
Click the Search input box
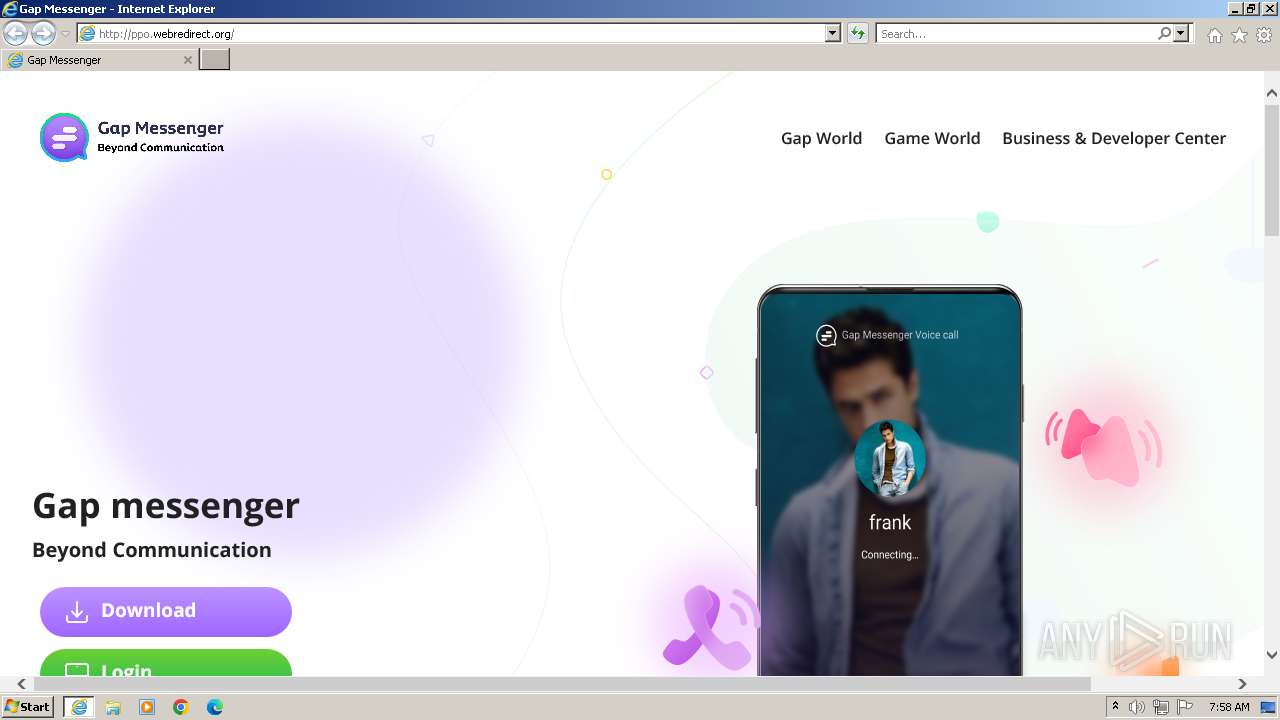point(1016,34)
